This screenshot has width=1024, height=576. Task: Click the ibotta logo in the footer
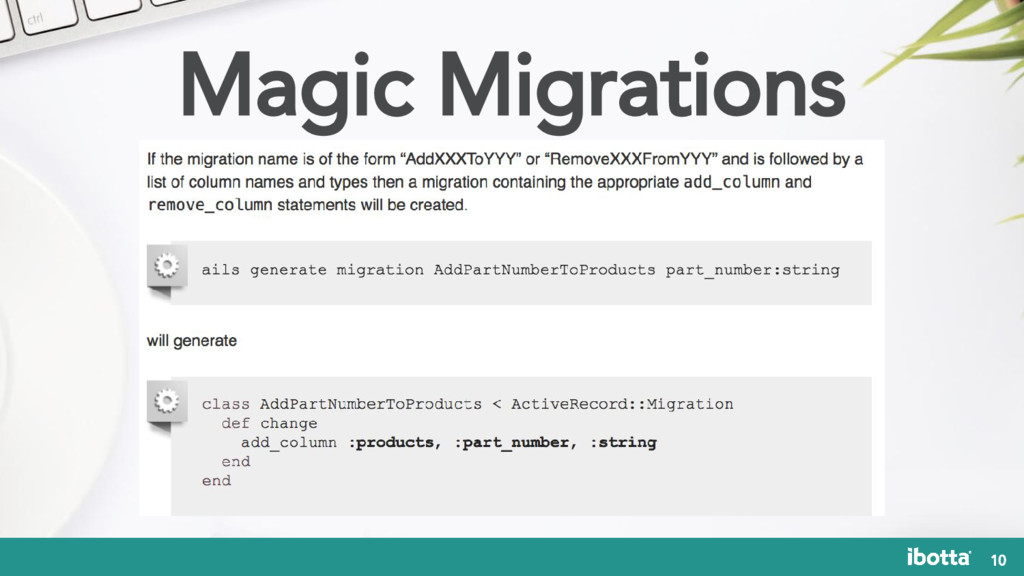pyautogui.click(x=938, y=556)
